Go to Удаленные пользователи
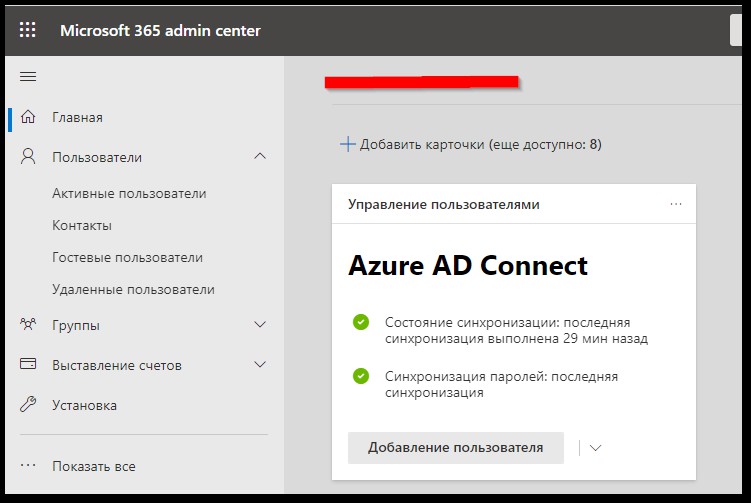Viewport: 751px width, 503px height. click(133, 289)
